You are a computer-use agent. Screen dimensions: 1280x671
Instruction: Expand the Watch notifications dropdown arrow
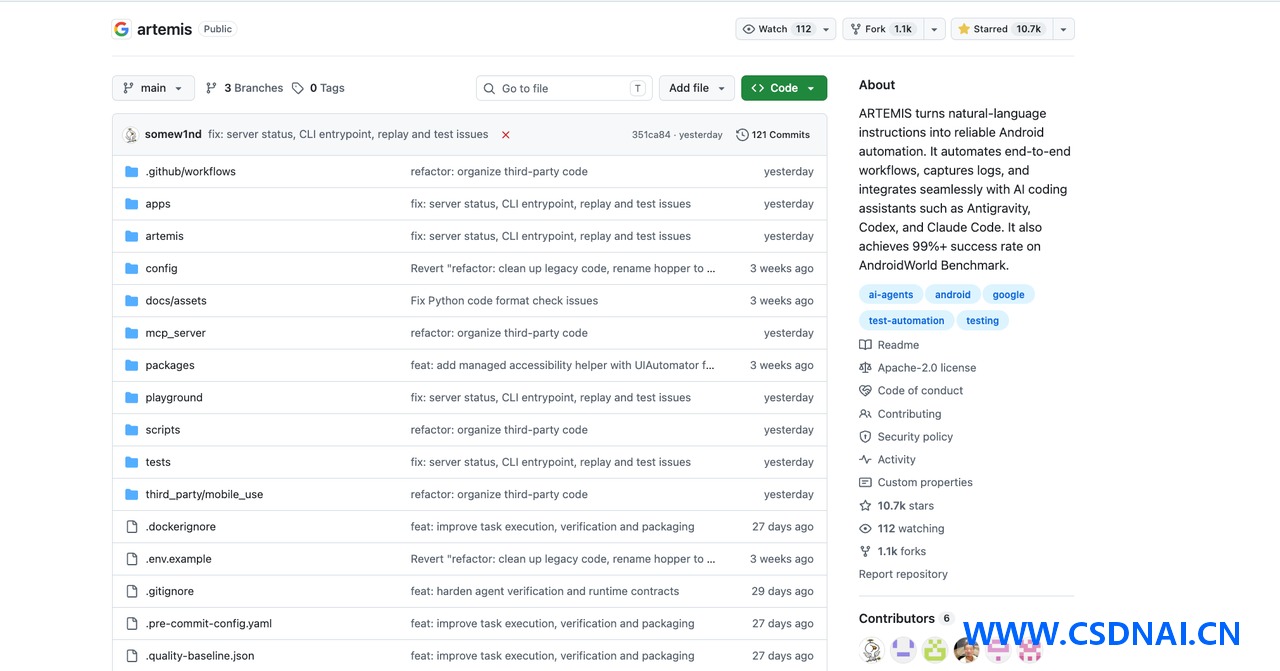827,29
